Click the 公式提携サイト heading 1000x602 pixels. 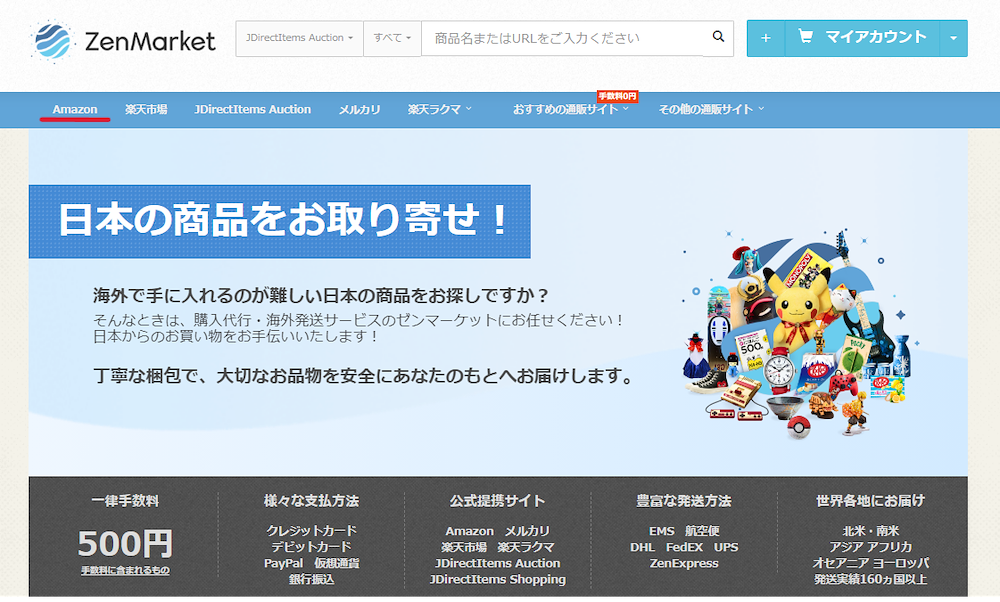(x=497, y=501)
